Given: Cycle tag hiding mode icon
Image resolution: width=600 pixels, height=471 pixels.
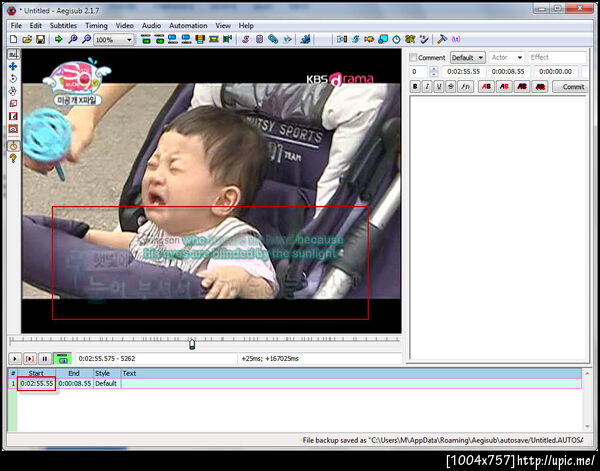Looking at the screenshot, I should pyautogui.click(x=456, y=39).
